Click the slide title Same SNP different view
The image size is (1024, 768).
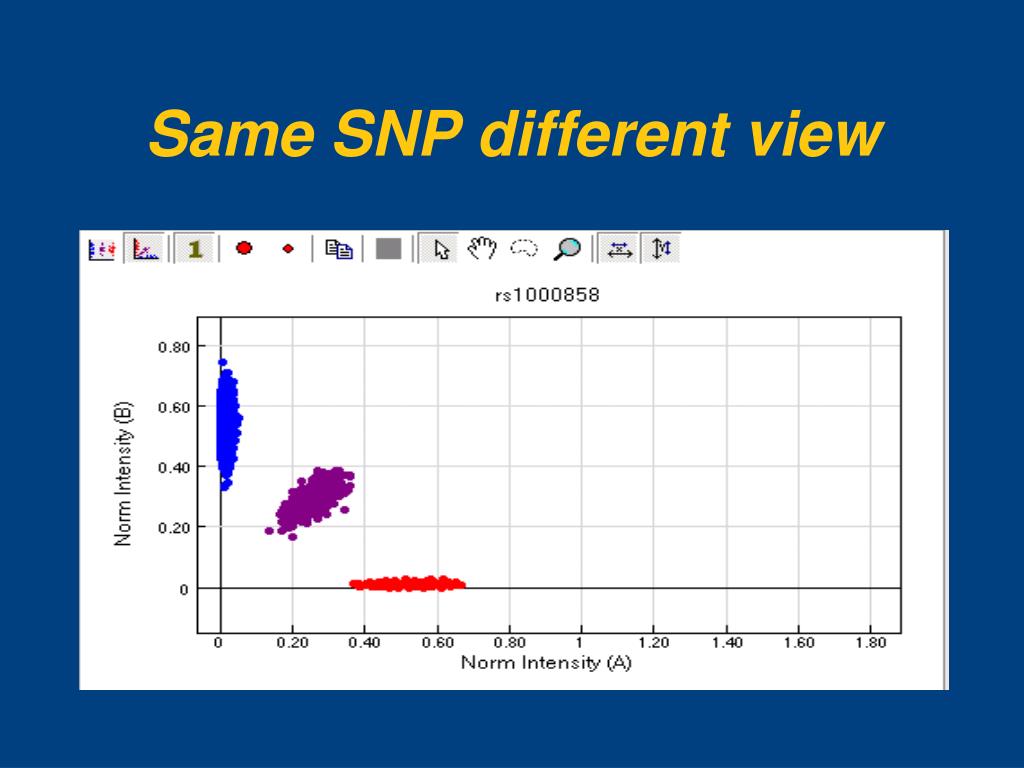[516, 134]
